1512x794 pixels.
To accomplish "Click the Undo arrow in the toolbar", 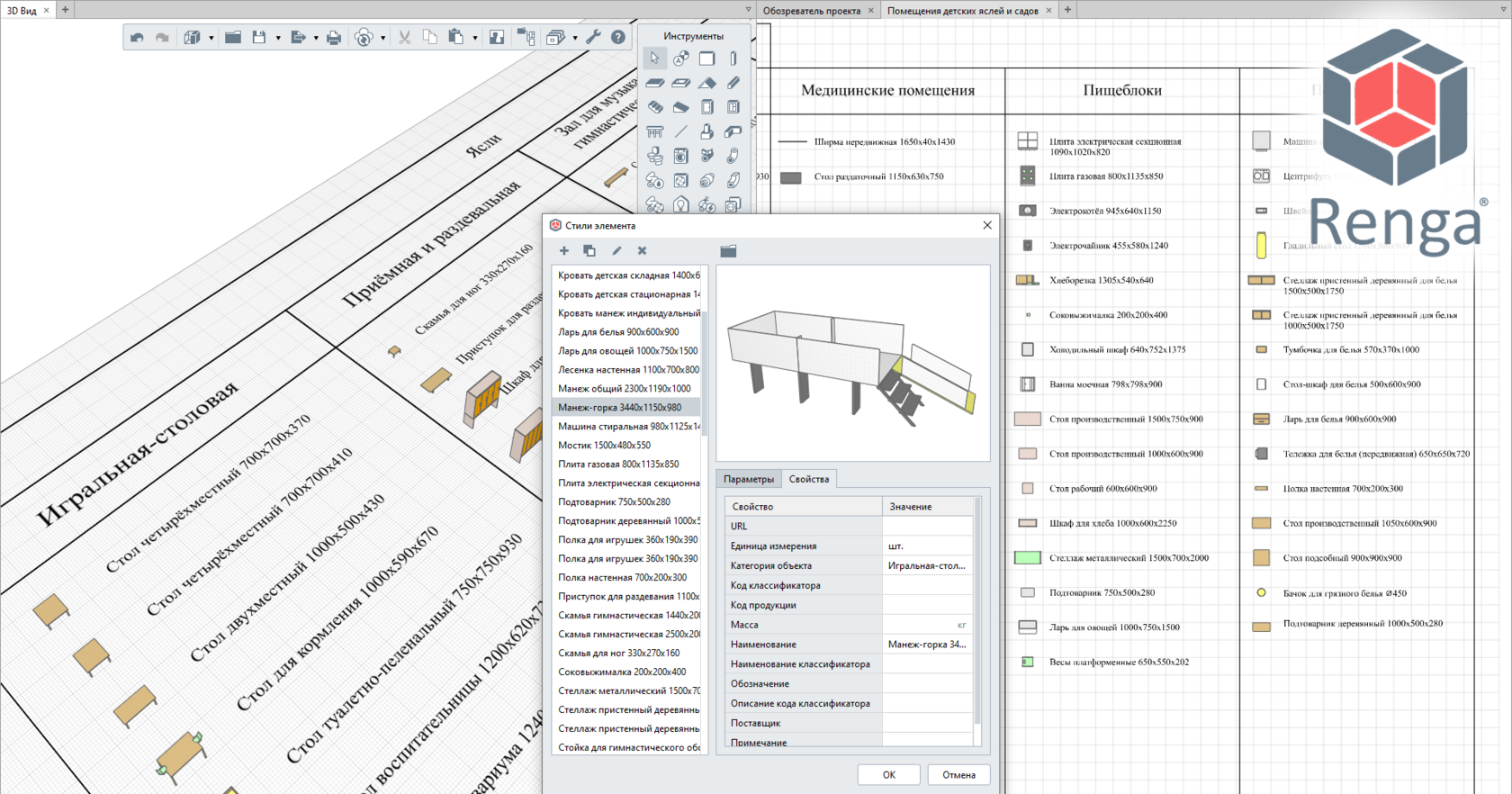I will tap(137, 38).
